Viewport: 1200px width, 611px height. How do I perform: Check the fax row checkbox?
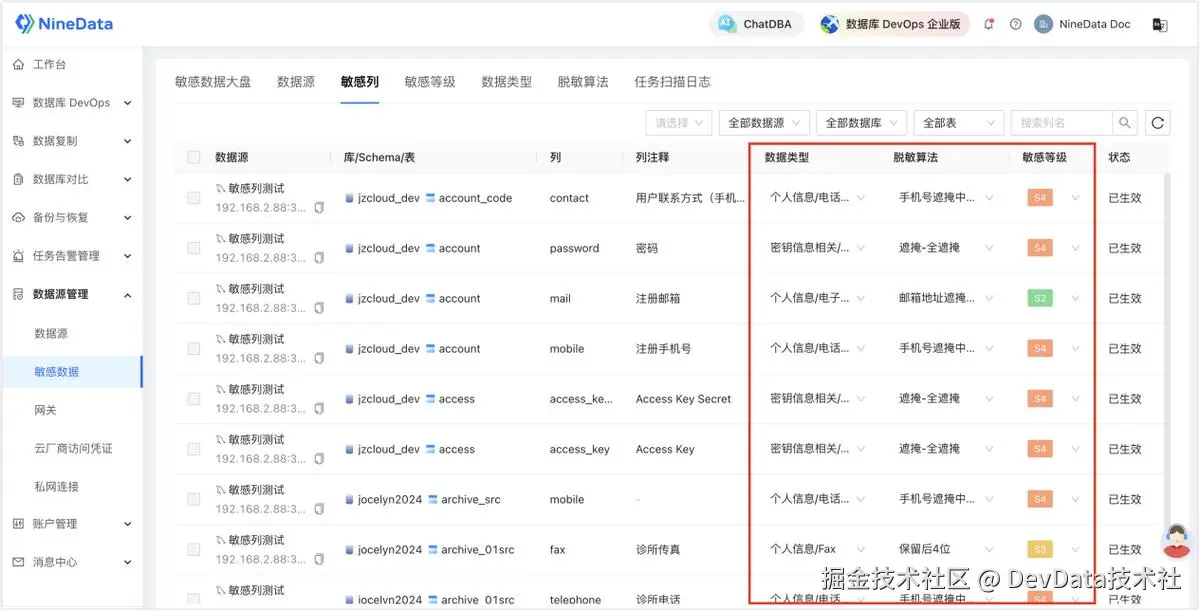click(194, 549)
